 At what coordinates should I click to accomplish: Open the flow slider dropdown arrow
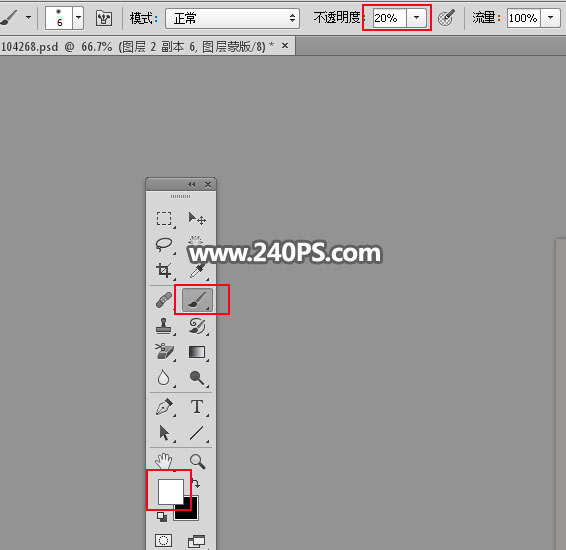(x=550, y=18)
